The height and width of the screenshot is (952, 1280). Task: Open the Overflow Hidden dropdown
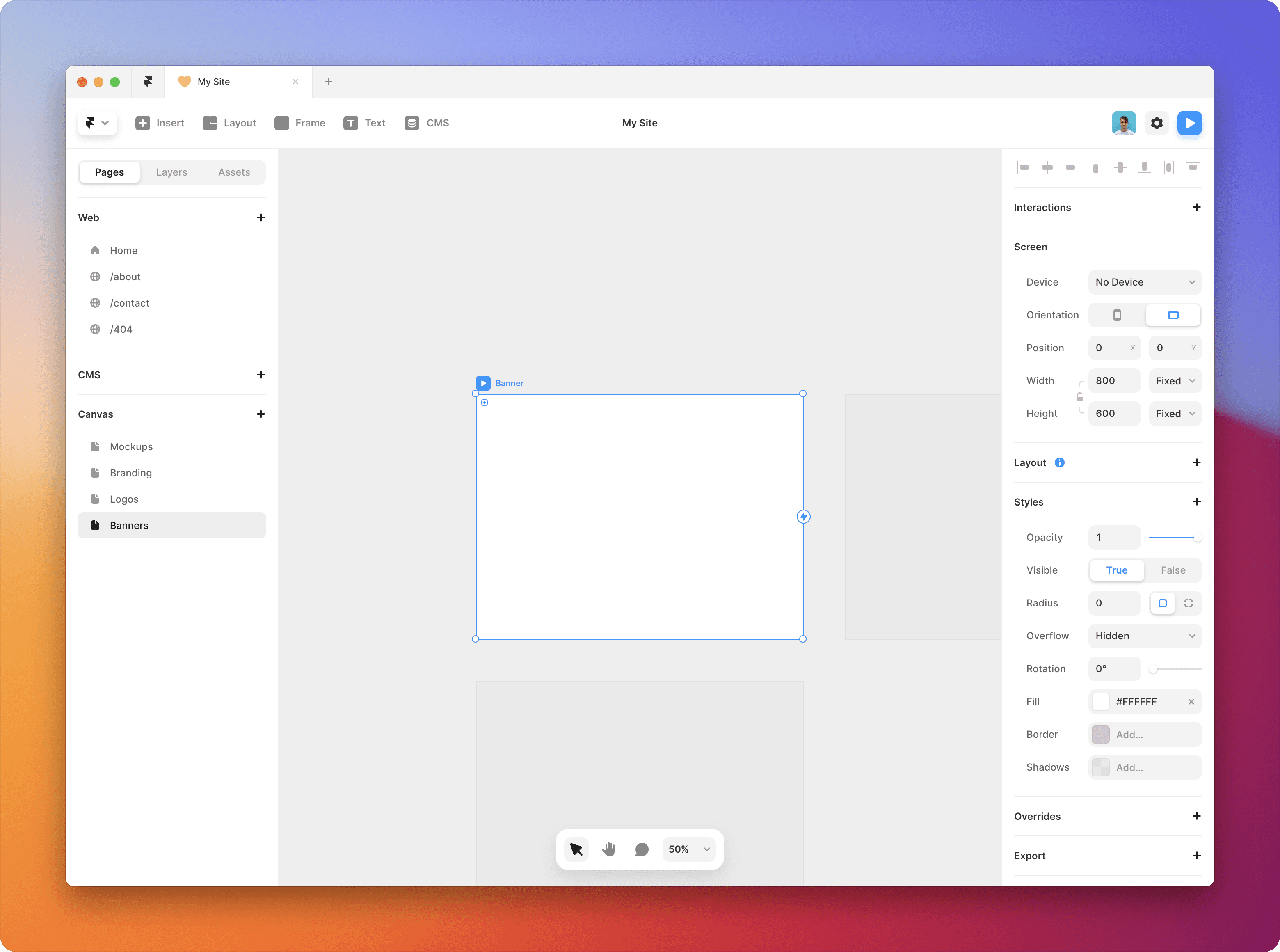[x=1144, y=636]
